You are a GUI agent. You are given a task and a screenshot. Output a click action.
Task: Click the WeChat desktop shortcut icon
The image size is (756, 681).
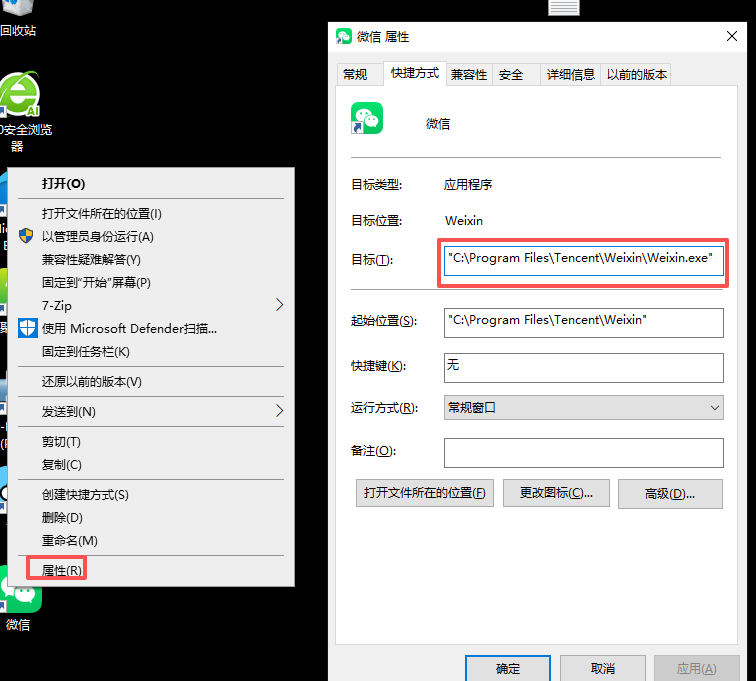tap(20, 596)
